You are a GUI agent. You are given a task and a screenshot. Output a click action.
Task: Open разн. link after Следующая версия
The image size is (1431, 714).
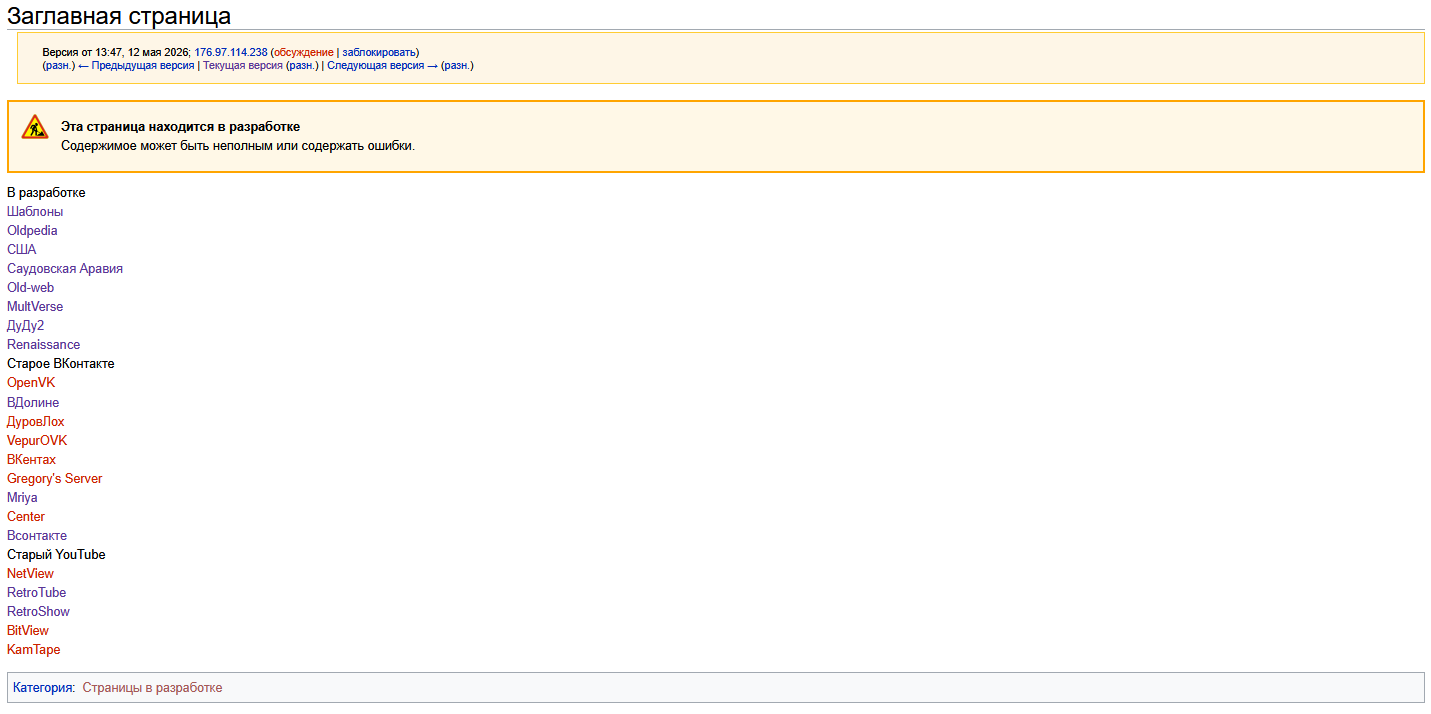(x=457, y=65)
